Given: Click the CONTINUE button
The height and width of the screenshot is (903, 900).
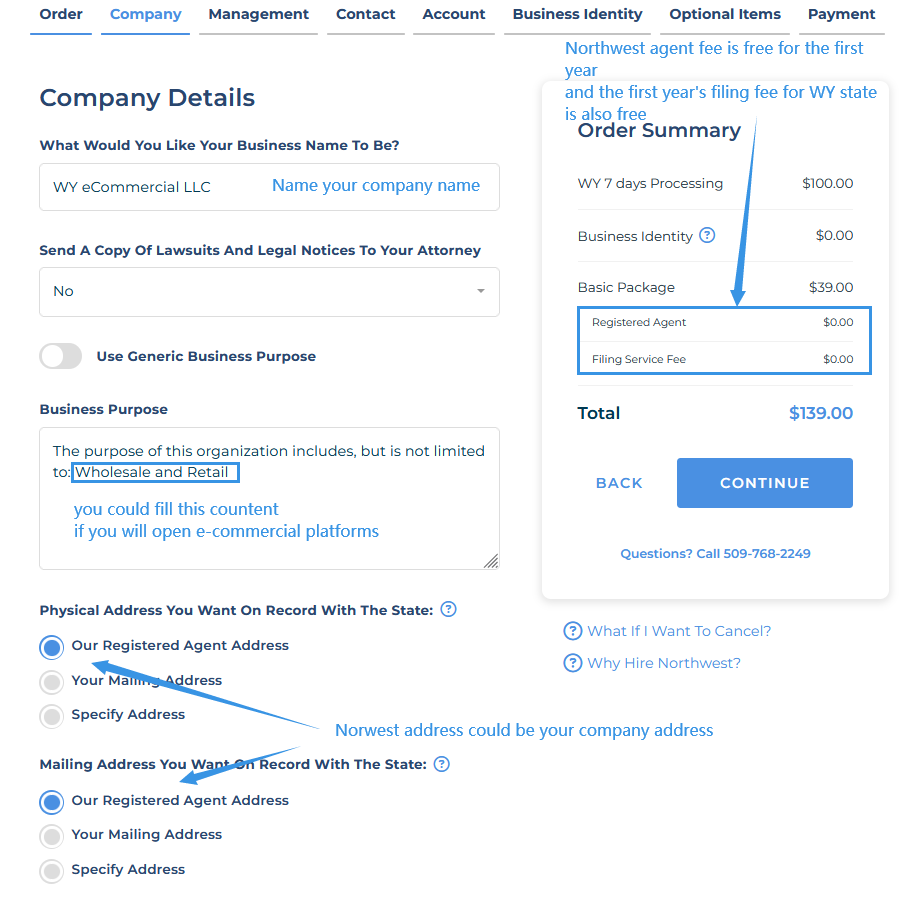Looking at the screenshot, I should (x=764, y=483).
